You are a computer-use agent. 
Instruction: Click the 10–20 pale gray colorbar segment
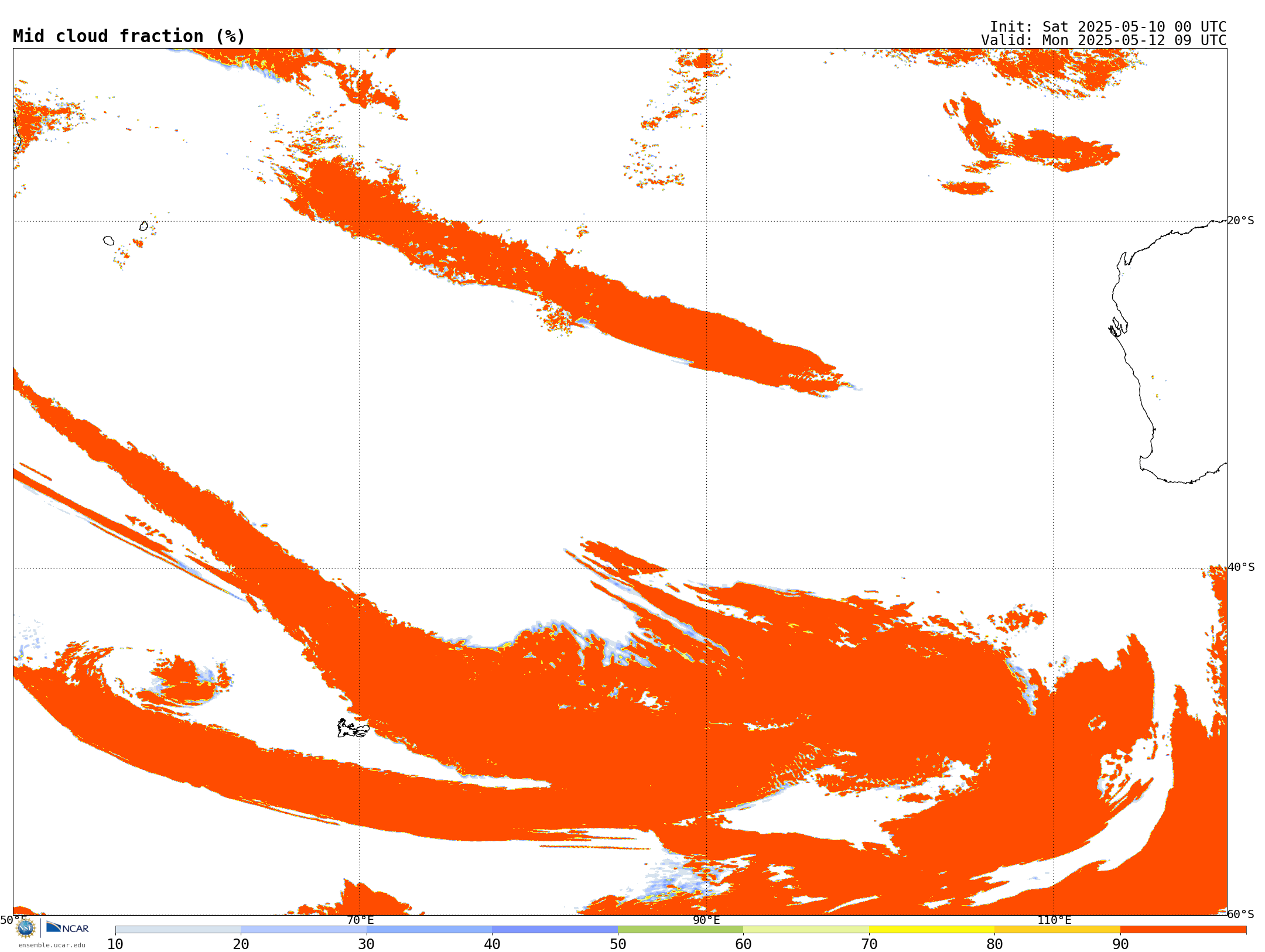(178, 930)
